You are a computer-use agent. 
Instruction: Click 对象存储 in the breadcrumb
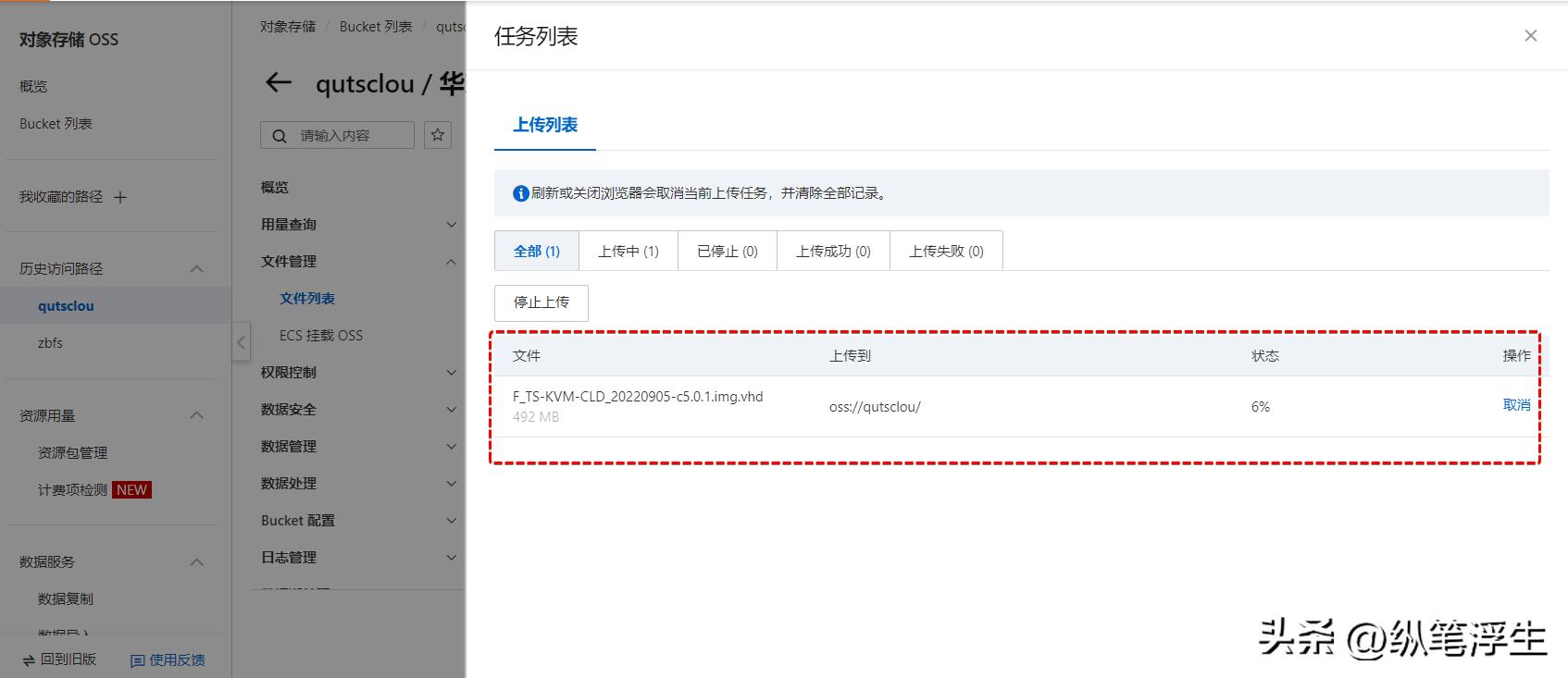pos(288,26)
